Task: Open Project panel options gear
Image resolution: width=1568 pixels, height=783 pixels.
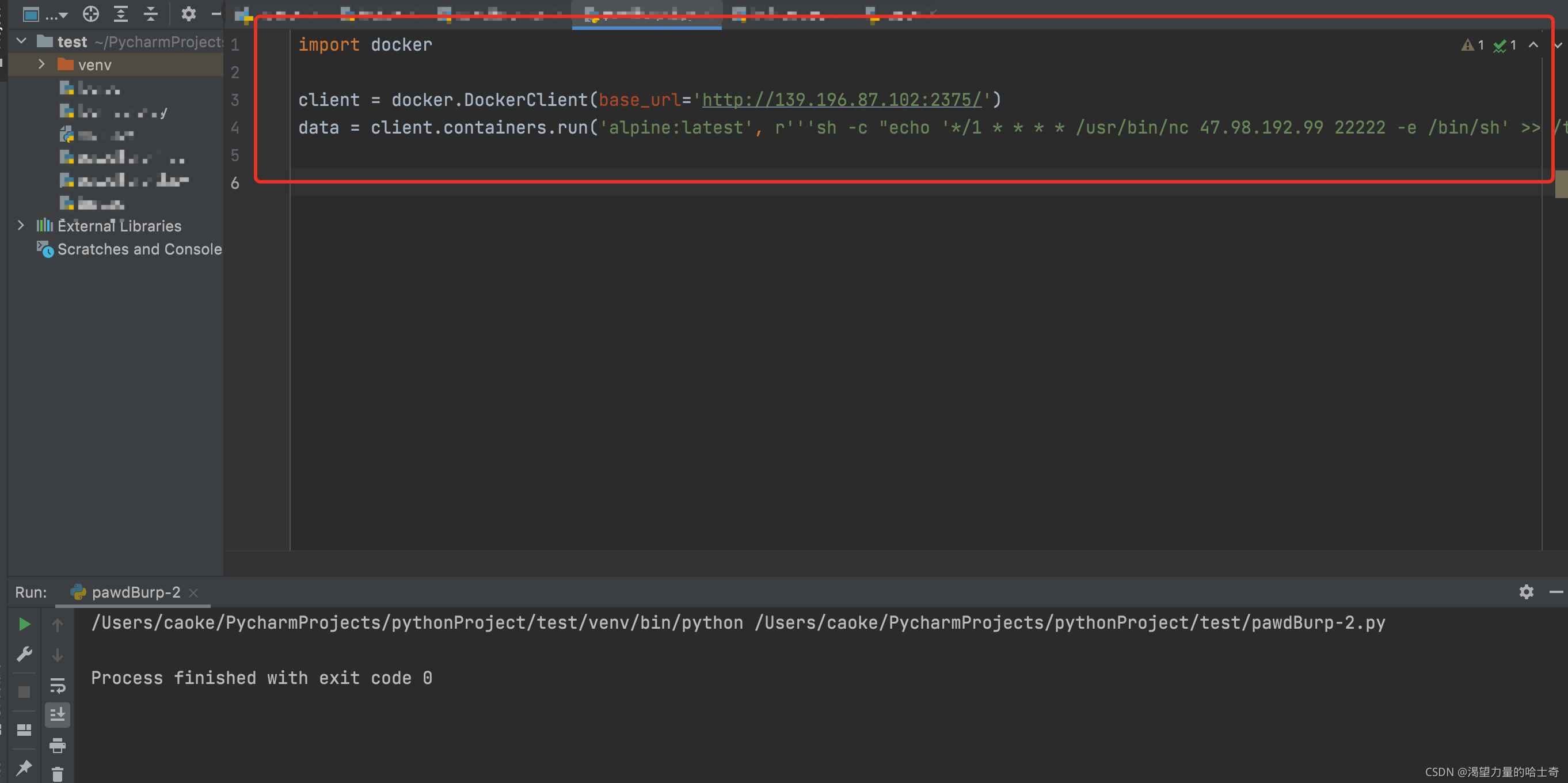Action: pyautogui.click(x=189, y=13)
